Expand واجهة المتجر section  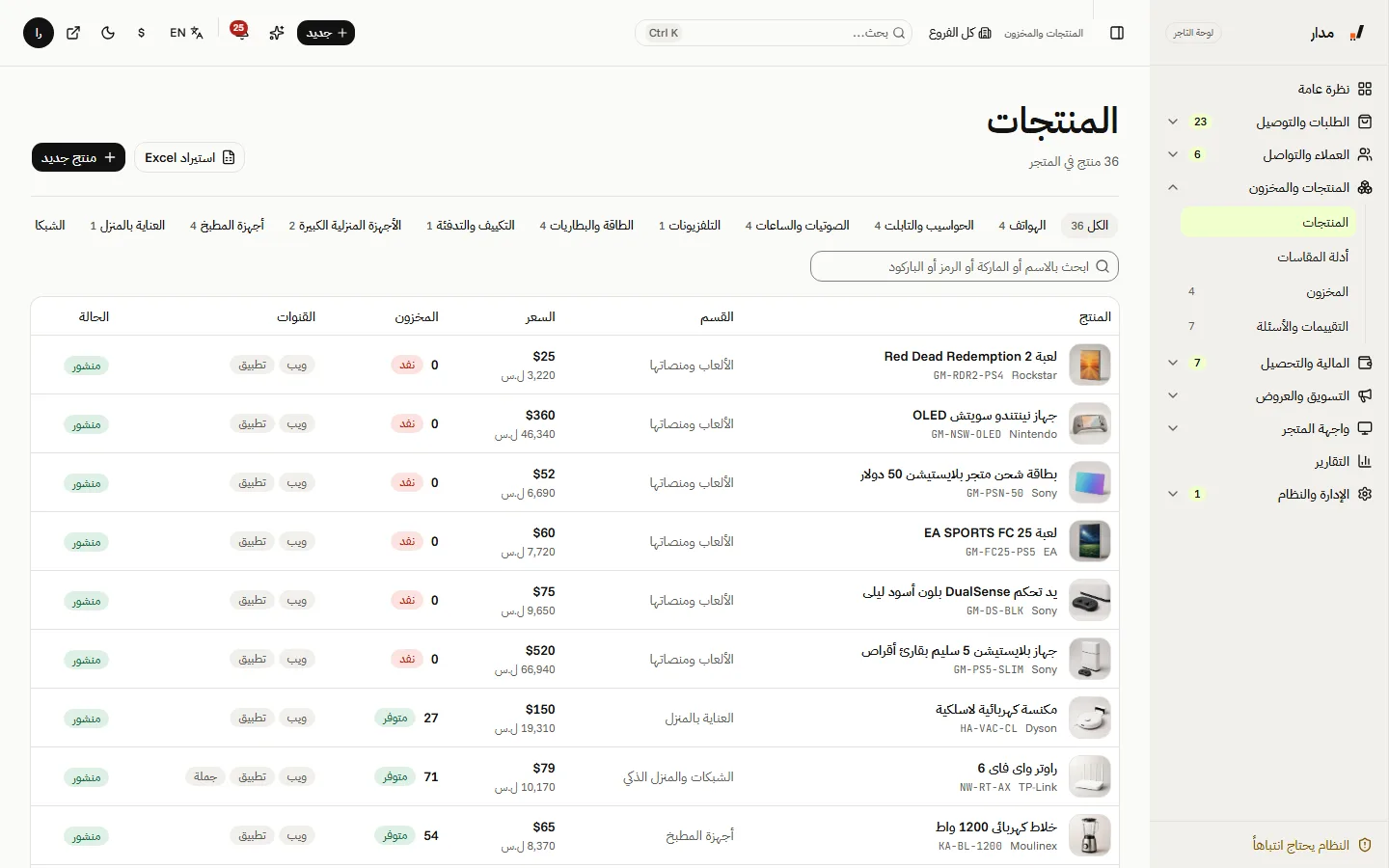point(1269,428)
